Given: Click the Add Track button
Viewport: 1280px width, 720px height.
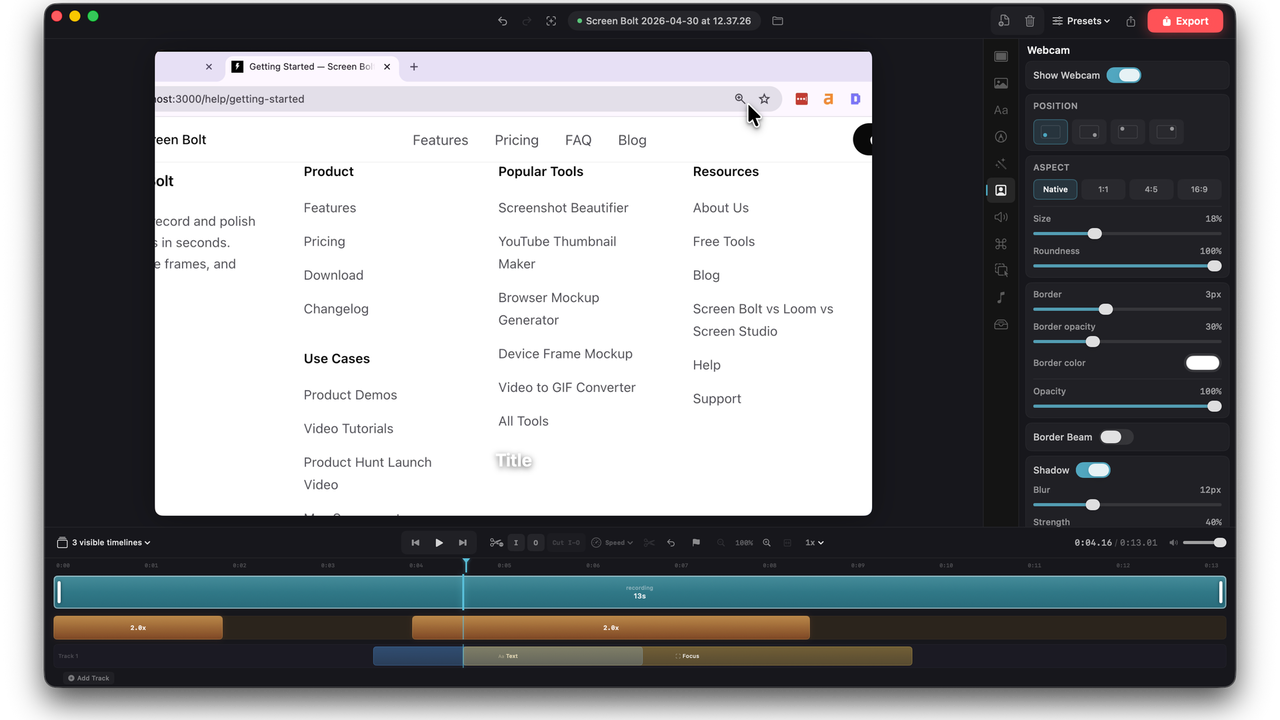Looking at the screenshot, I should click(89, 678).
